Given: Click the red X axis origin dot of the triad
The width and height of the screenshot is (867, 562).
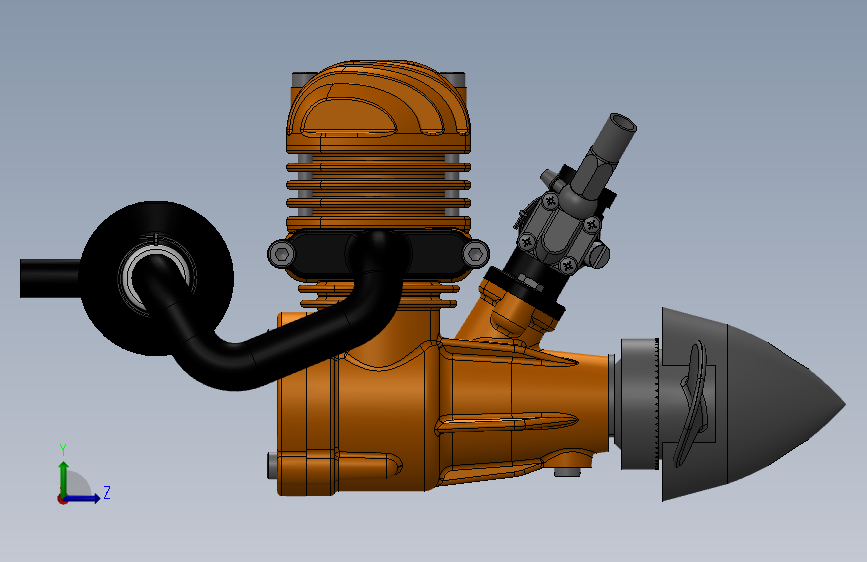Looking at the screenshot, I should 62,499.
